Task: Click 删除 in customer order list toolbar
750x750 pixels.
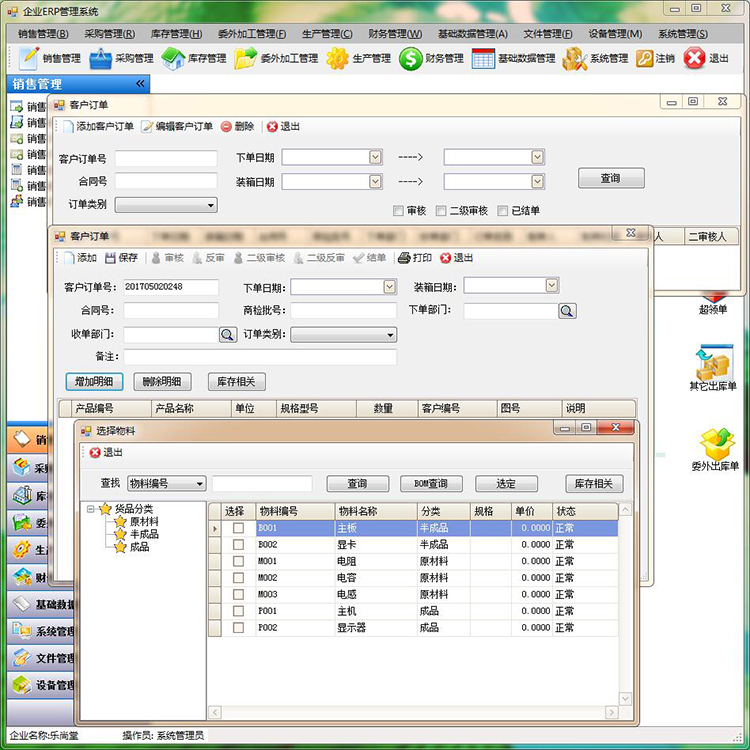Action: tap(237, 126)
